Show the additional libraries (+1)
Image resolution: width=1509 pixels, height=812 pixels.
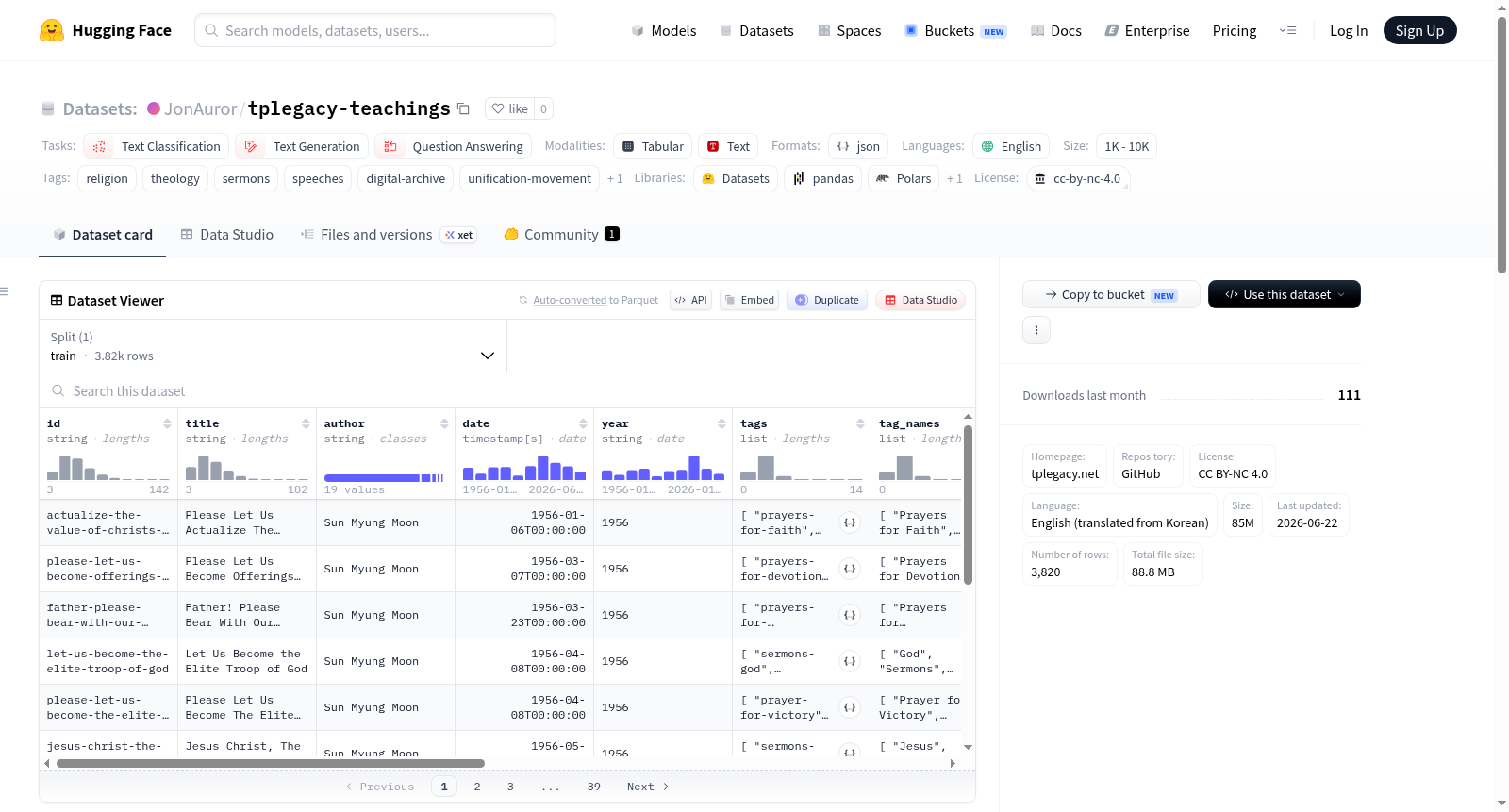954,178
